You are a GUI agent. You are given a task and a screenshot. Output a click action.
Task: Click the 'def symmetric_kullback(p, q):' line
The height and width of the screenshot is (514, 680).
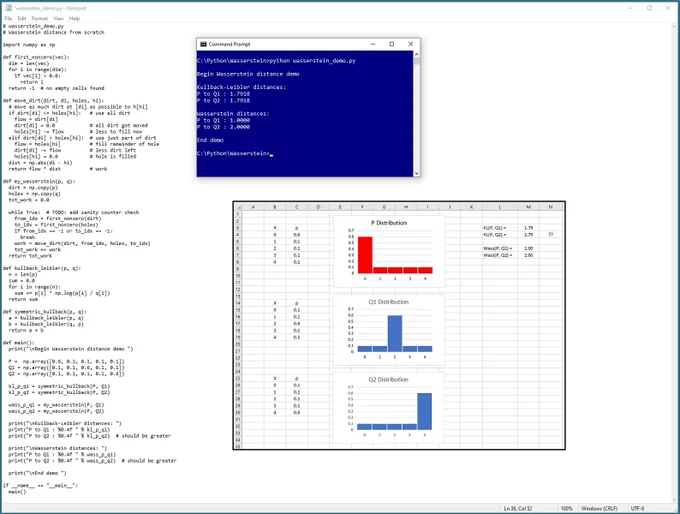click(x=45, y=311)
